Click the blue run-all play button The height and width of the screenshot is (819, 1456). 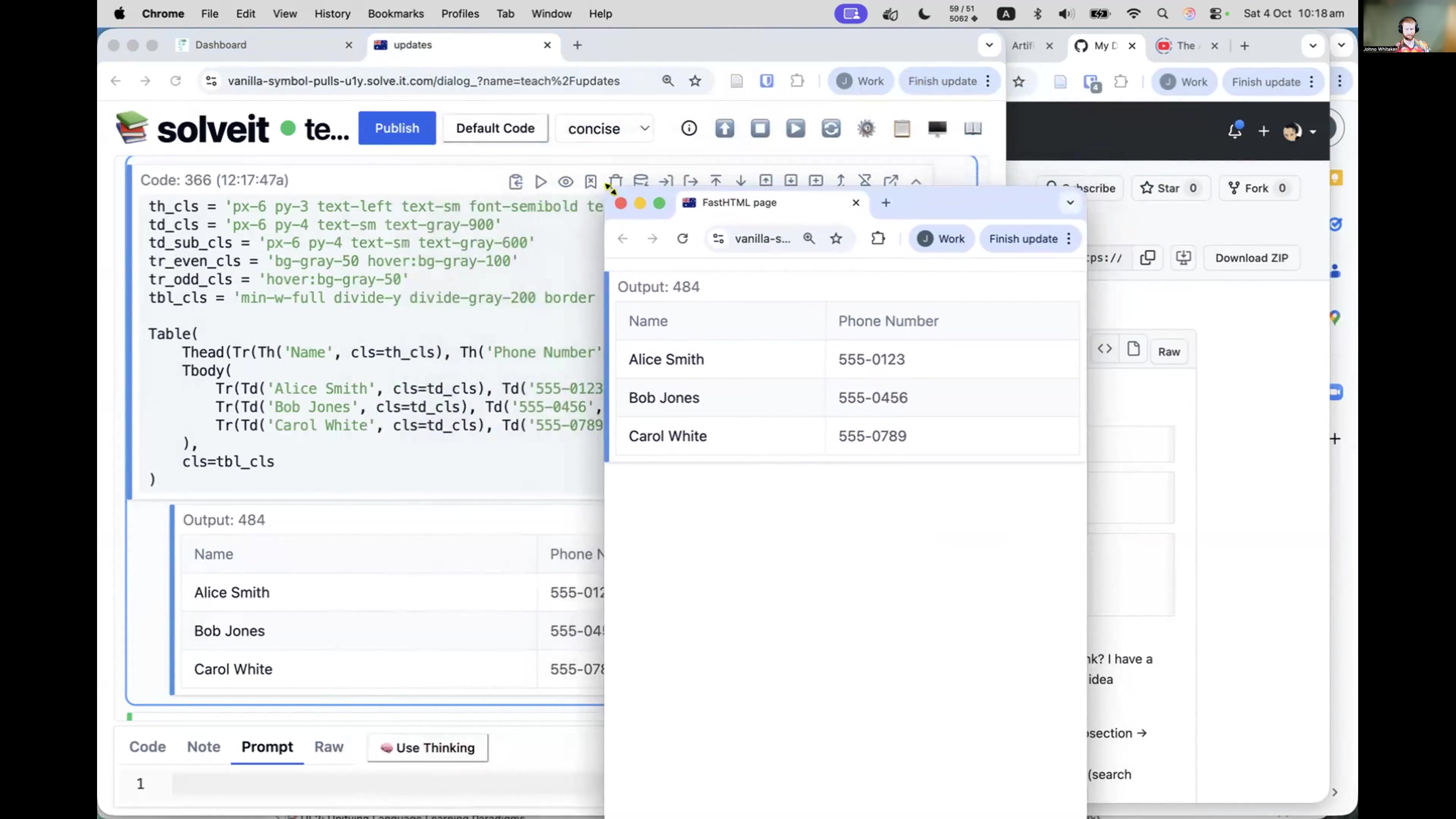click(x=795, y=128)
